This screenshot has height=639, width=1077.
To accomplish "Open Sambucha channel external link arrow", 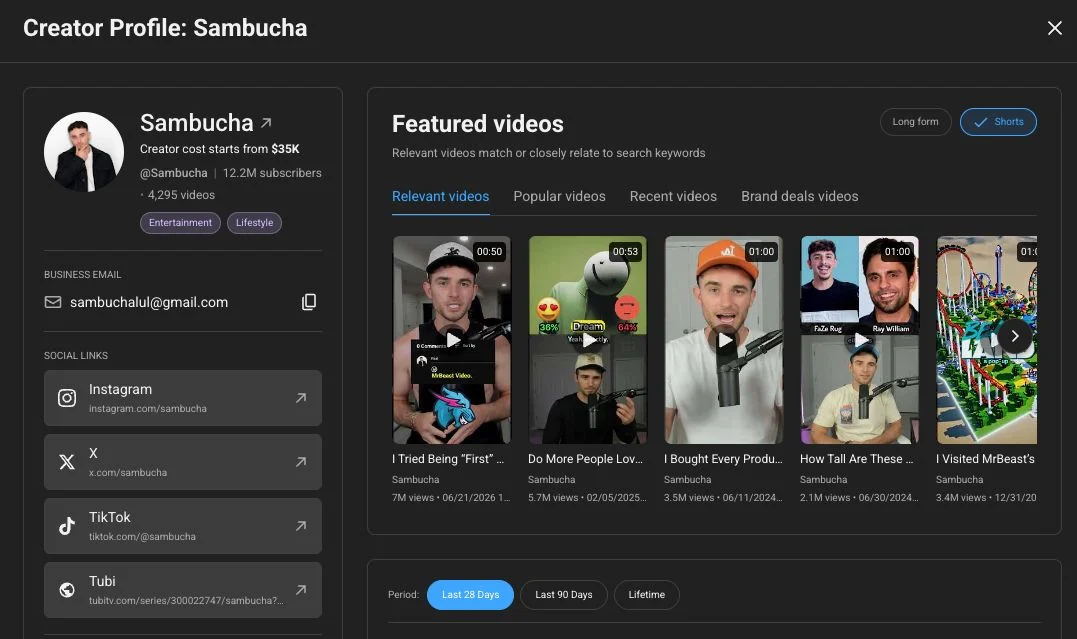I will click(x=267, y=123).
